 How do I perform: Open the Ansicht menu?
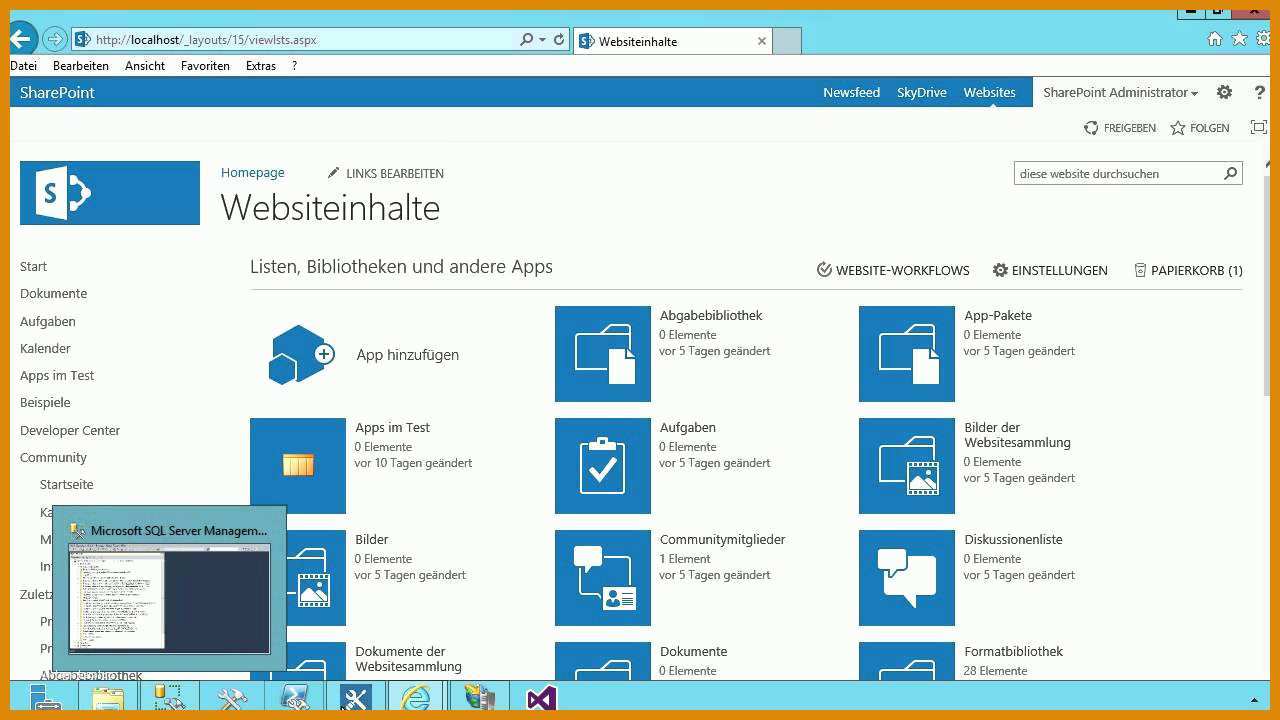(x=145, y=65)
